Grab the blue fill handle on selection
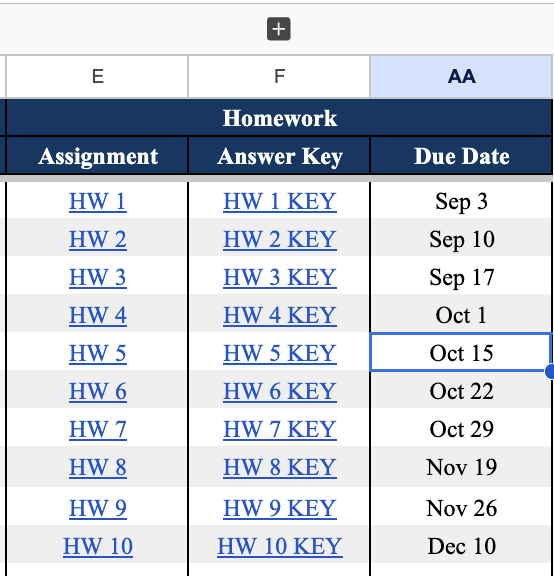Viewport: 554px width, 576px height. coord(550,371)
